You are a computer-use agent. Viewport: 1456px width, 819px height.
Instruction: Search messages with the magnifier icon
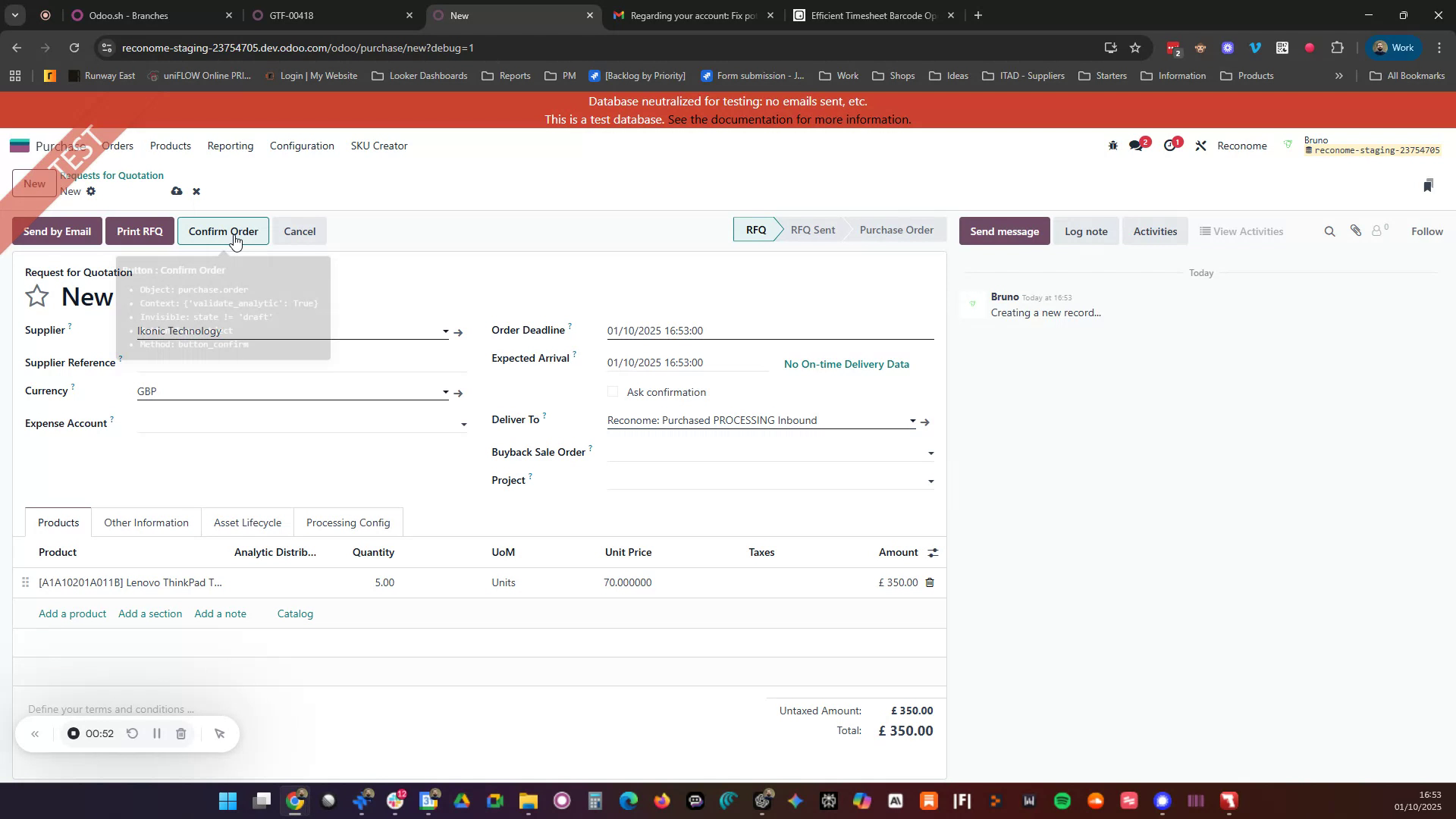[x=1329, y=231]
